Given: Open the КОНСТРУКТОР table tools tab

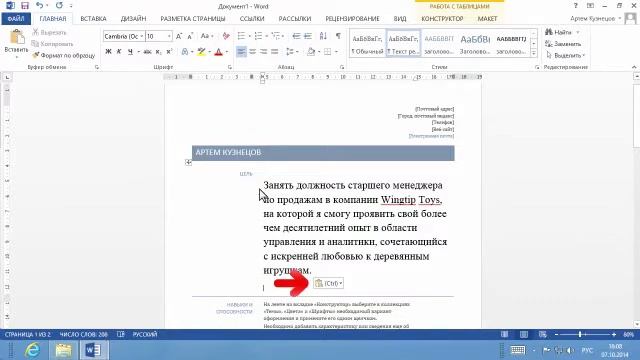Looking at the screenshot, I should [442, 19].
